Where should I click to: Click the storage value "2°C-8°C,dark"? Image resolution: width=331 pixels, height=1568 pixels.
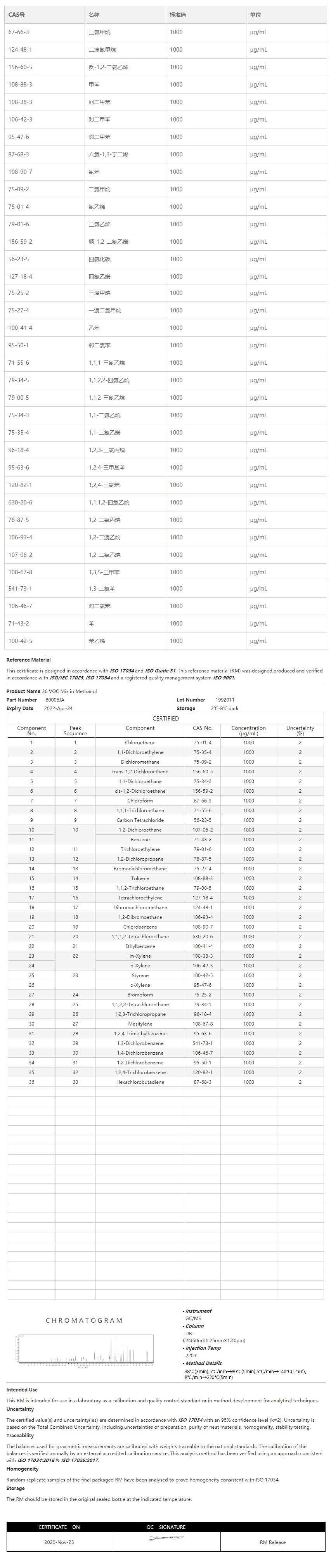[x=225, y=709]
